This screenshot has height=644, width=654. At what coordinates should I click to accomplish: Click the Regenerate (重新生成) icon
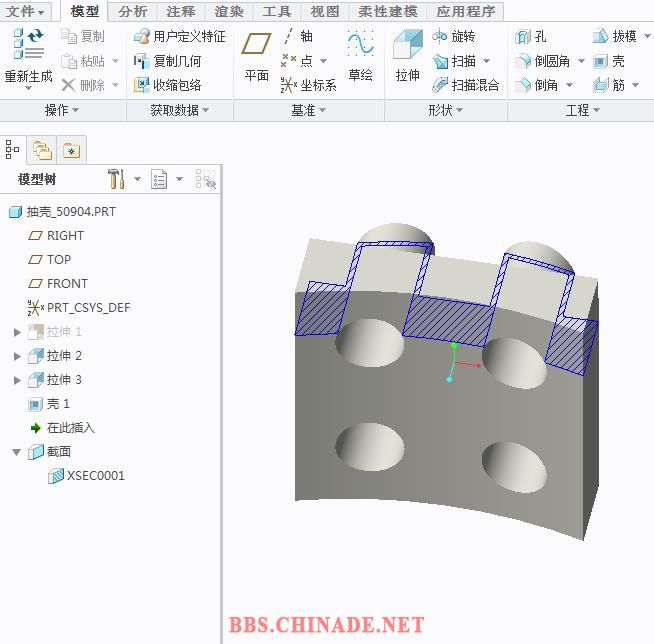pyautogui.click(x=28, y=44)
